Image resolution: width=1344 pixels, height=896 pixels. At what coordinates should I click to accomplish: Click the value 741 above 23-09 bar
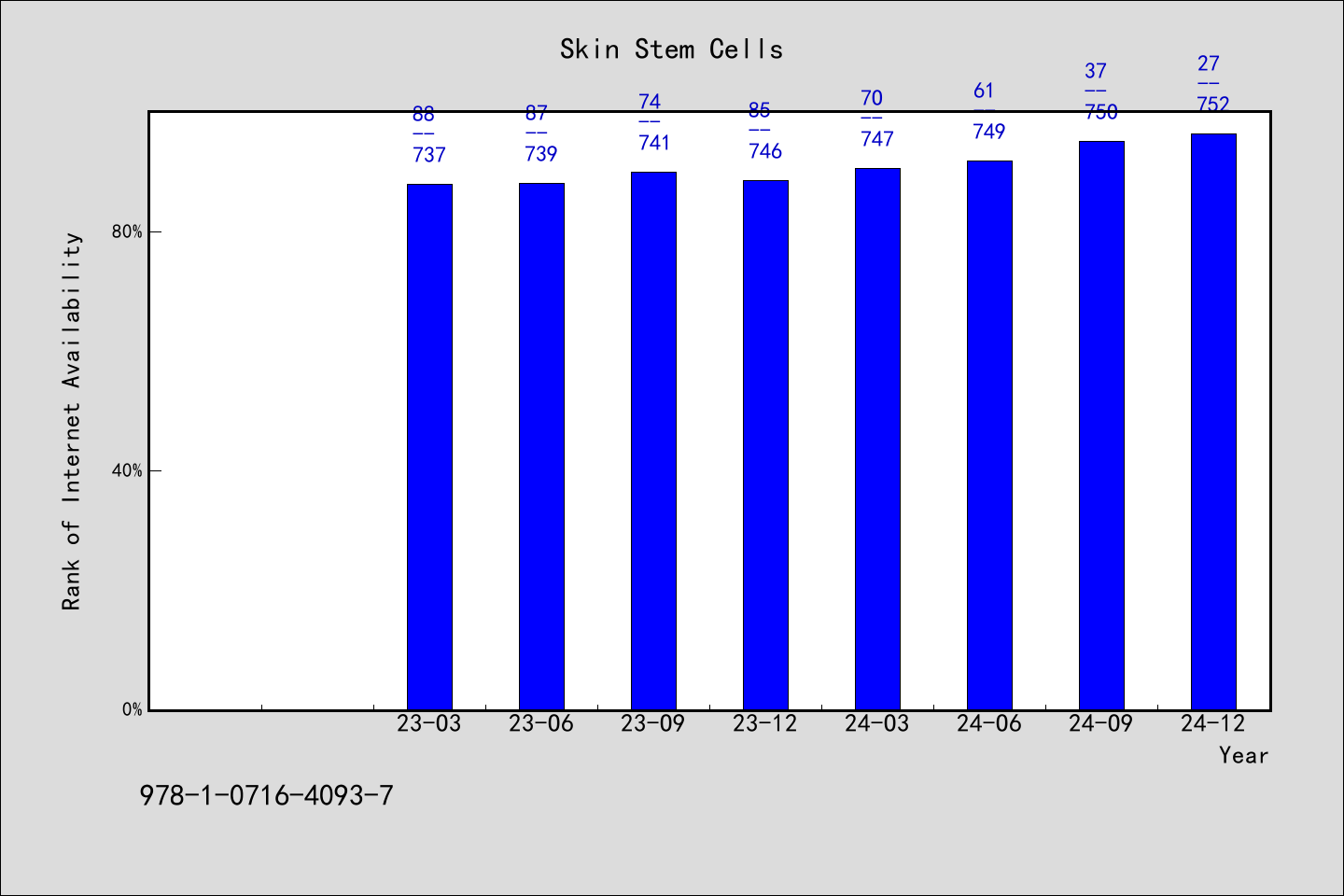point(653,143)
